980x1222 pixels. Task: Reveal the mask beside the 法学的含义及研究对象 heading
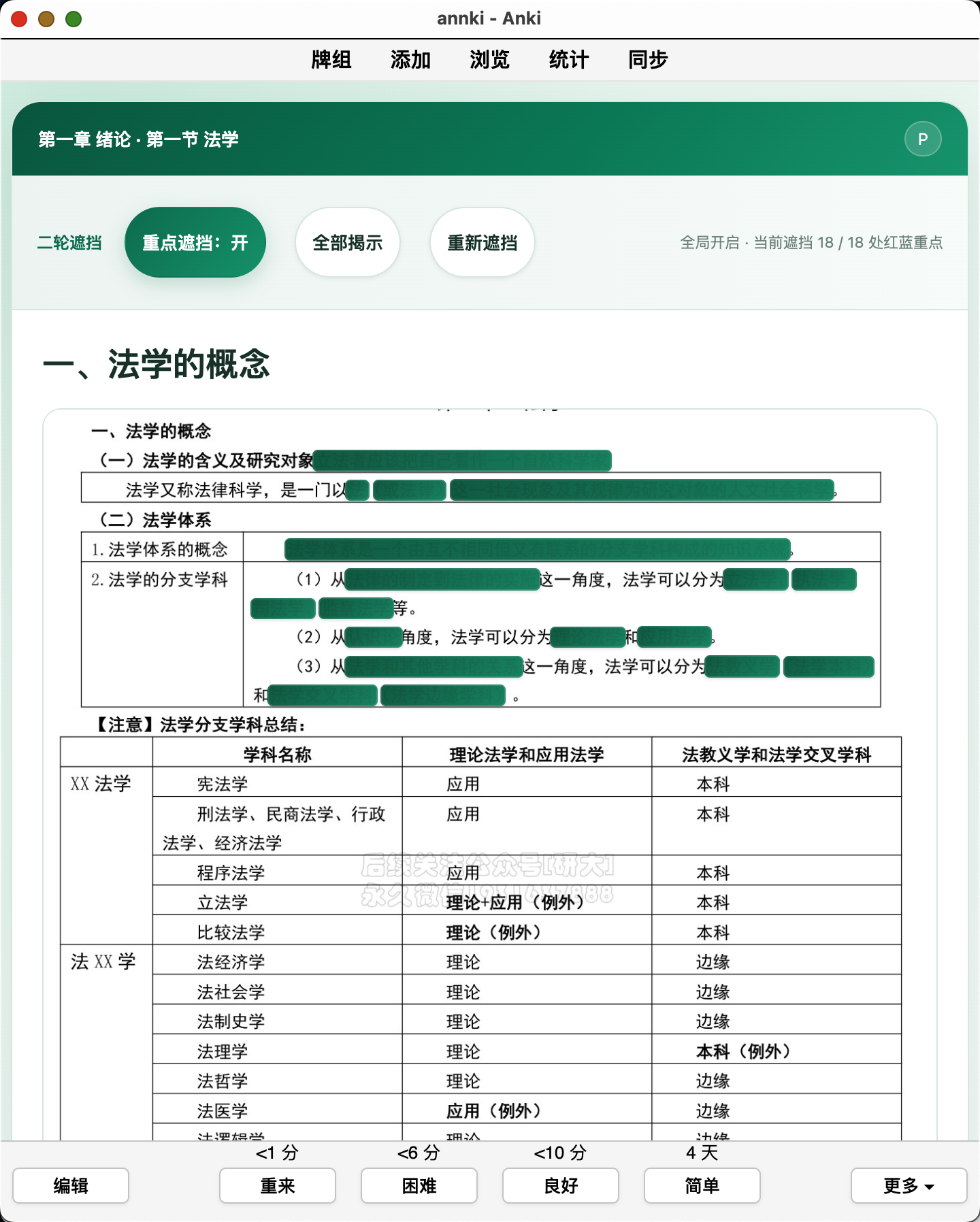pyautogui.click(x=463, y=461)
